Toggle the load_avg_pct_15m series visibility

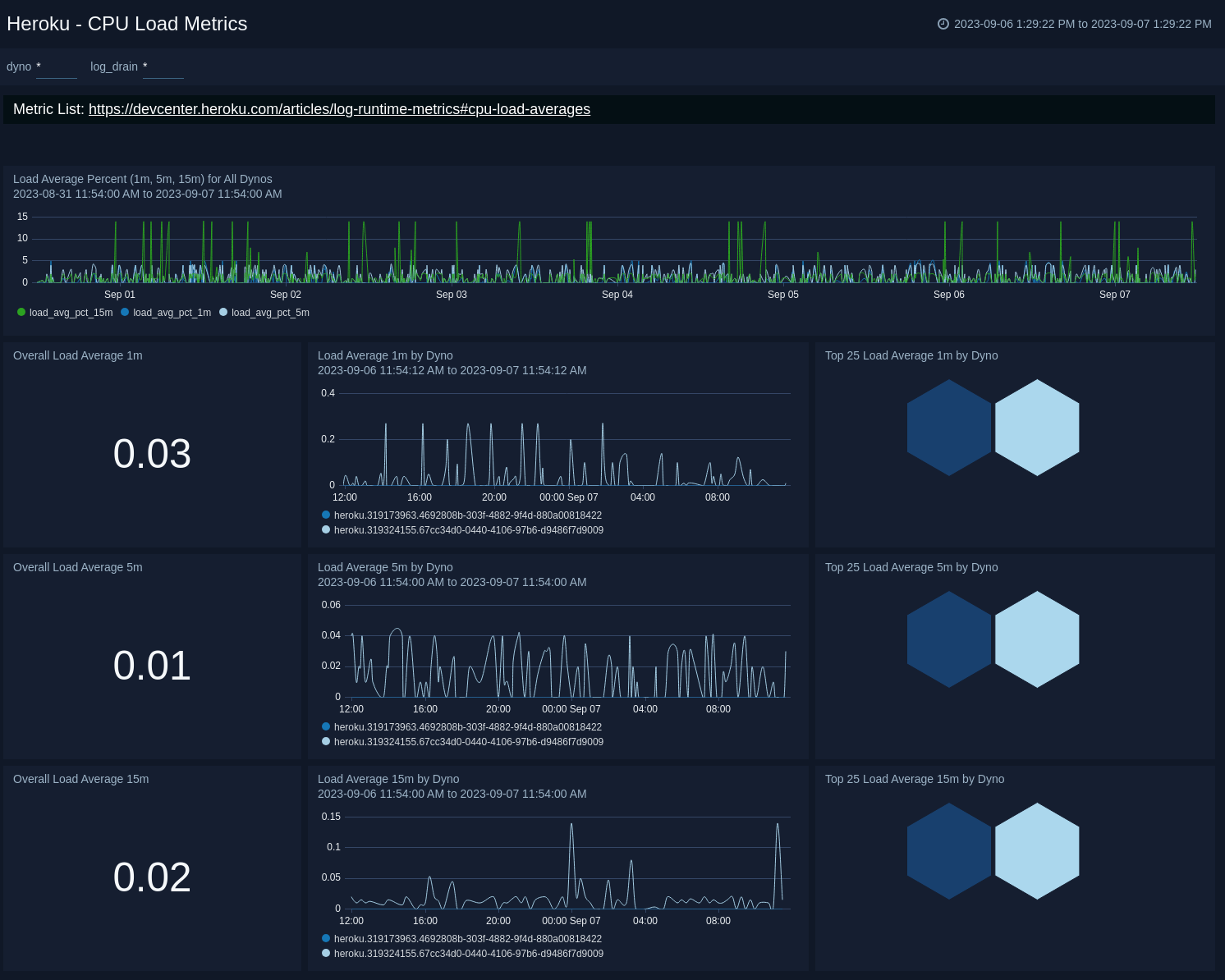[21, 312]
